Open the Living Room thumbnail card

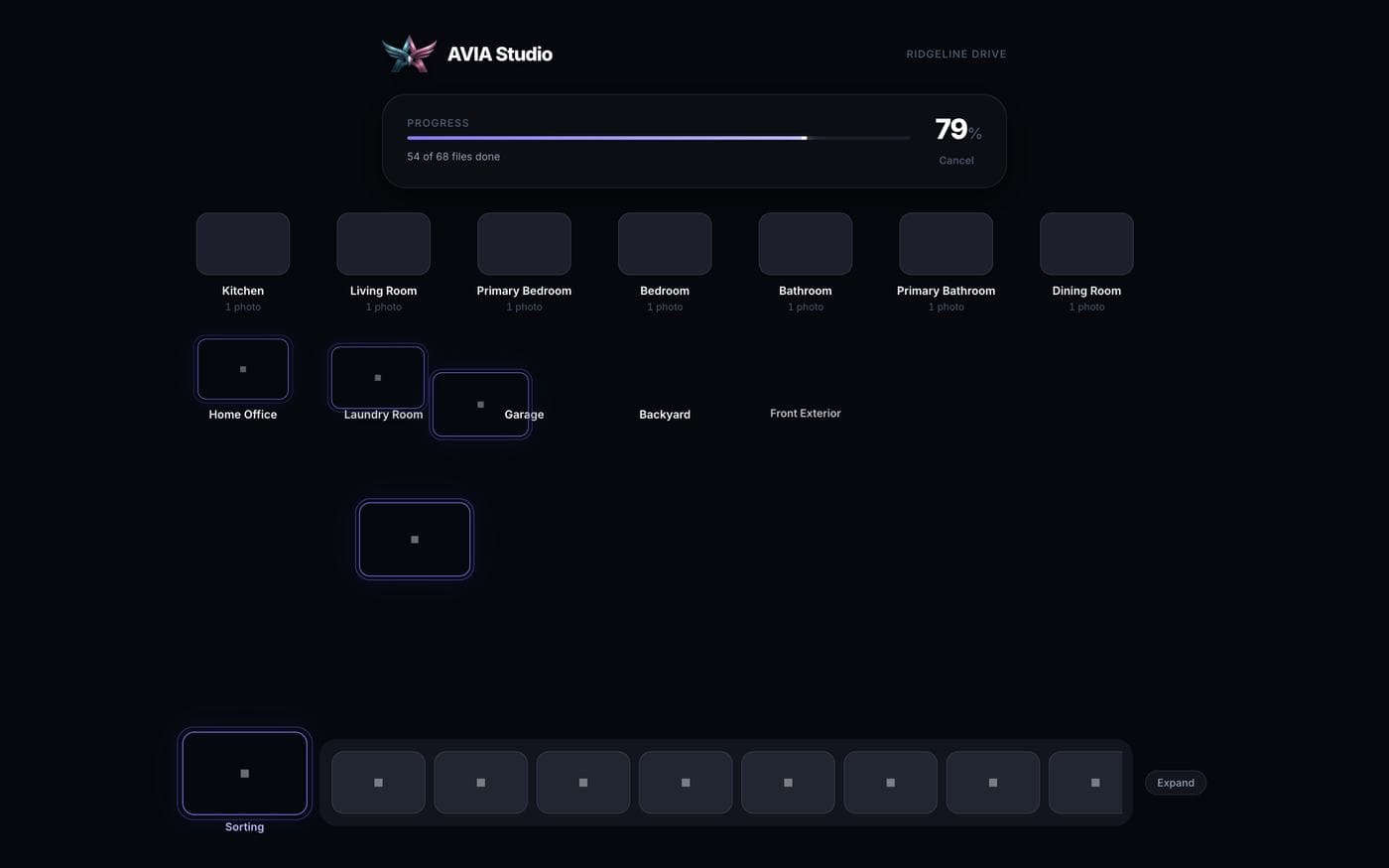coord(384,244)
